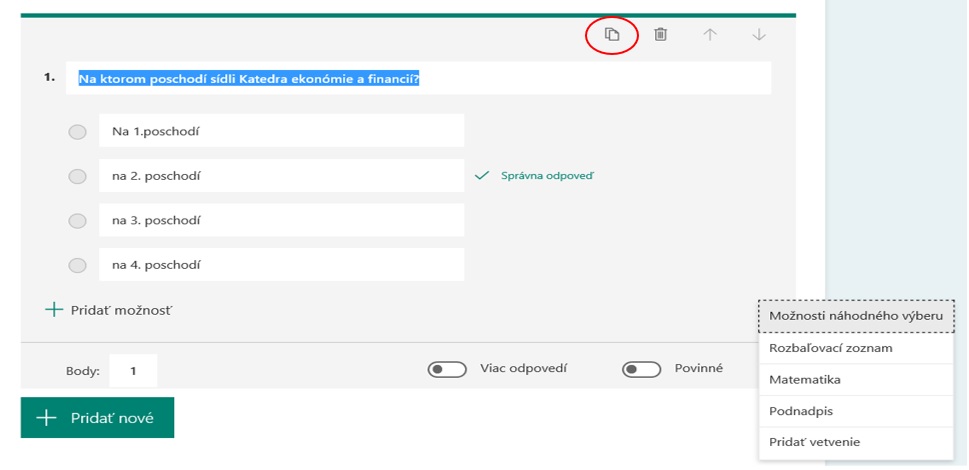This screenshot has height=470, width=969.
Task: Enable the Povinné toggle
Action: coord(641,370)
